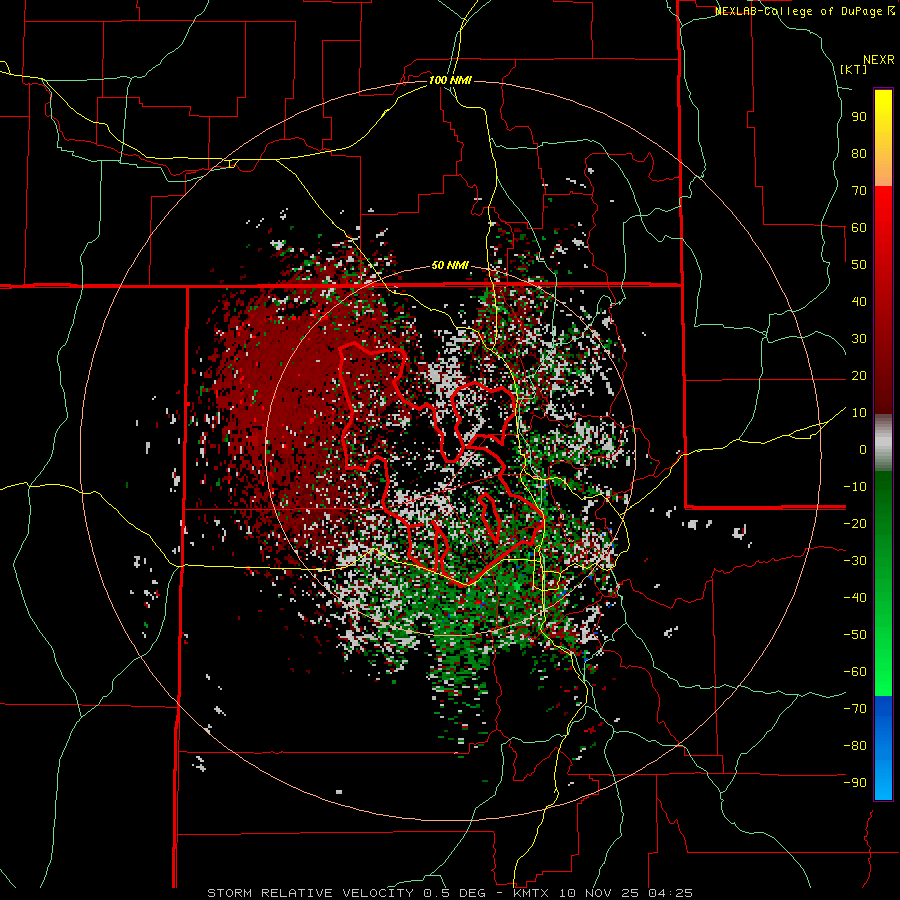Click the 90 value on velocity scale
This screenshot has width=900, height=900.
click(x=859, y=117)
